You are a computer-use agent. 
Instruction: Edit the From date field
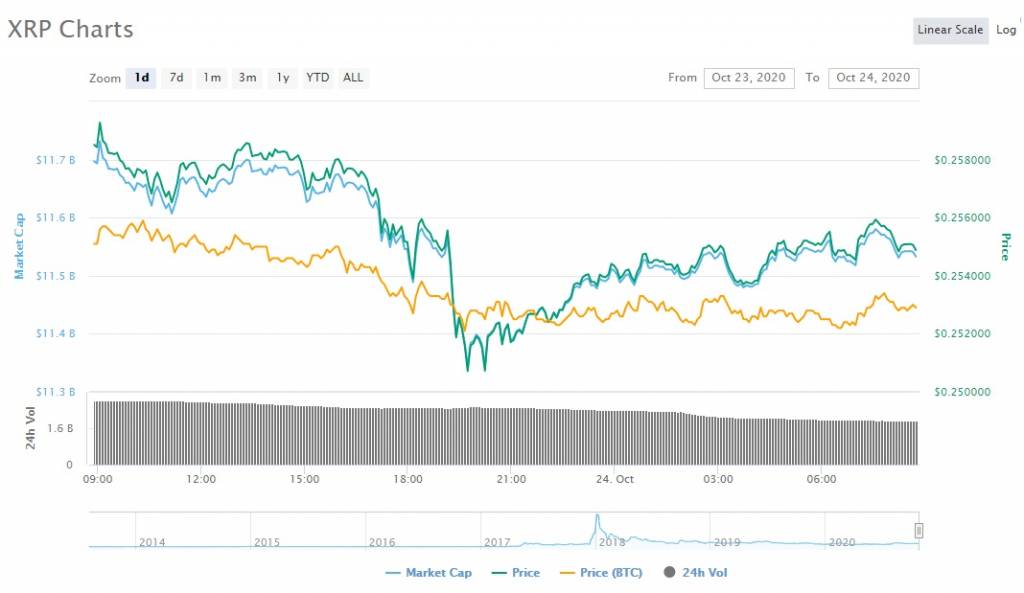(x=749, y=78)
